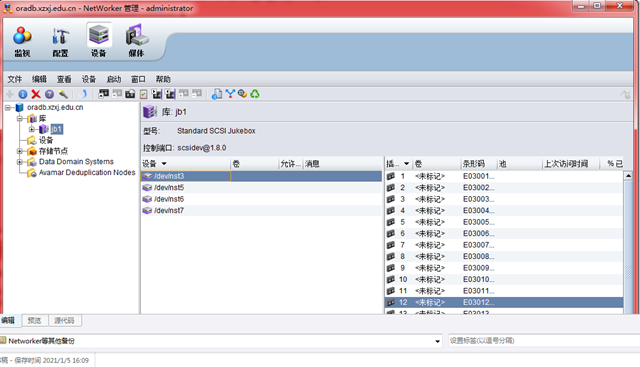Click the slot list scrollbar up arrow
Image resolution: width=640 pixels, height=367 pixels.
(628, 176)
